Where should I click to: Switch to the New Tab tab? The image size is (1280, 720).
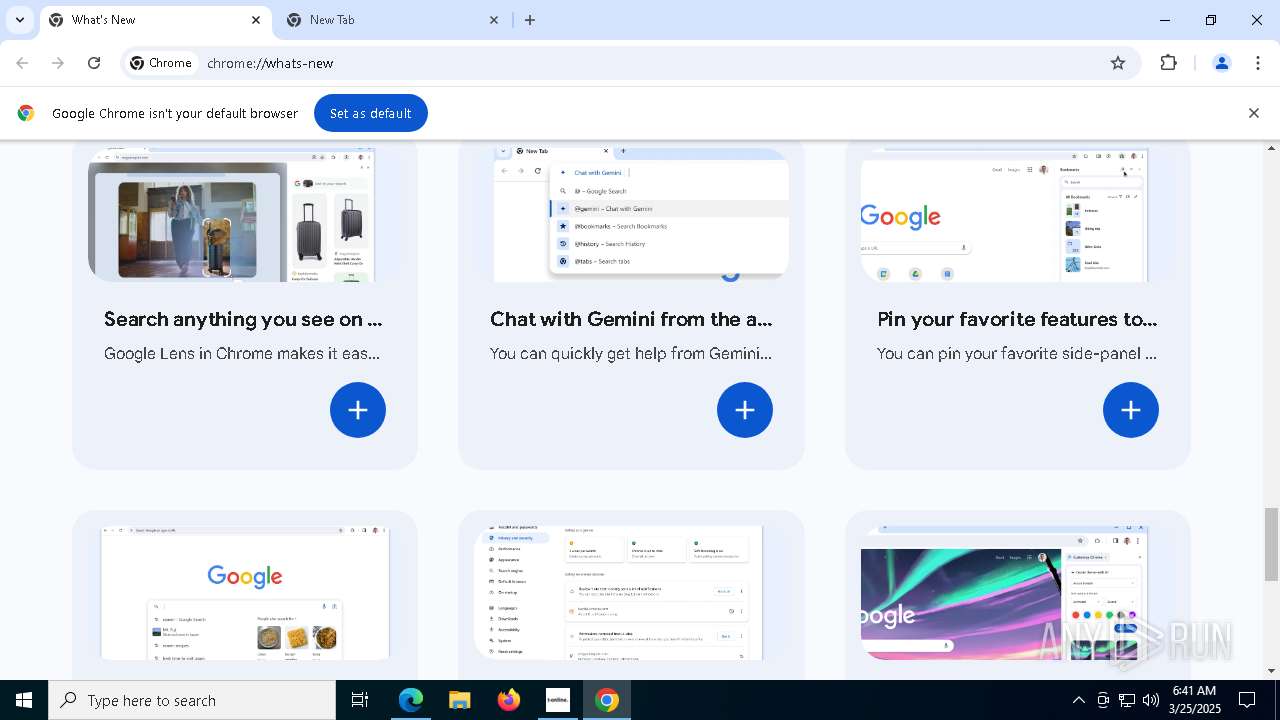pyautogui.click(x=392, y=20)
